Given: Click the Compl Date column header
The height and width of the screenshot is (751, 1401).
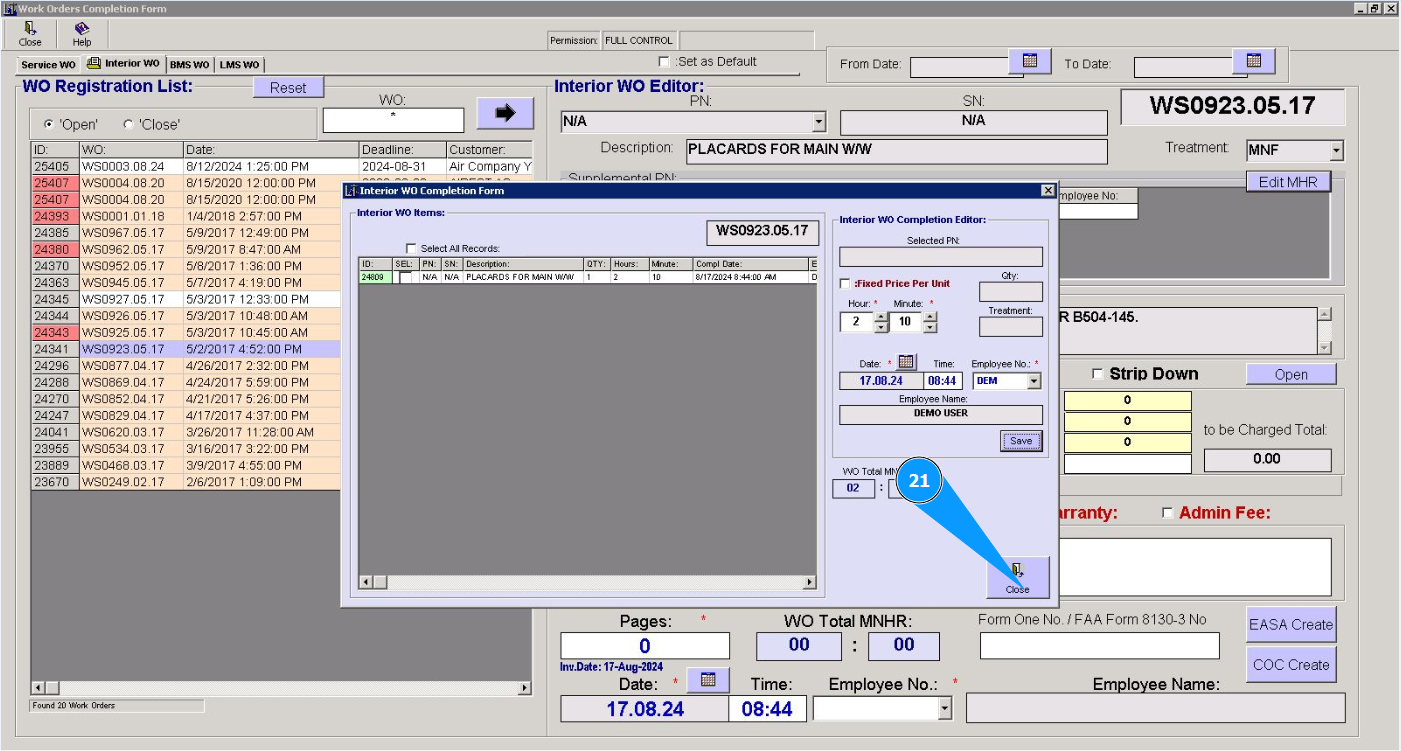Looking at the screenshot, I should click(750, 264).
